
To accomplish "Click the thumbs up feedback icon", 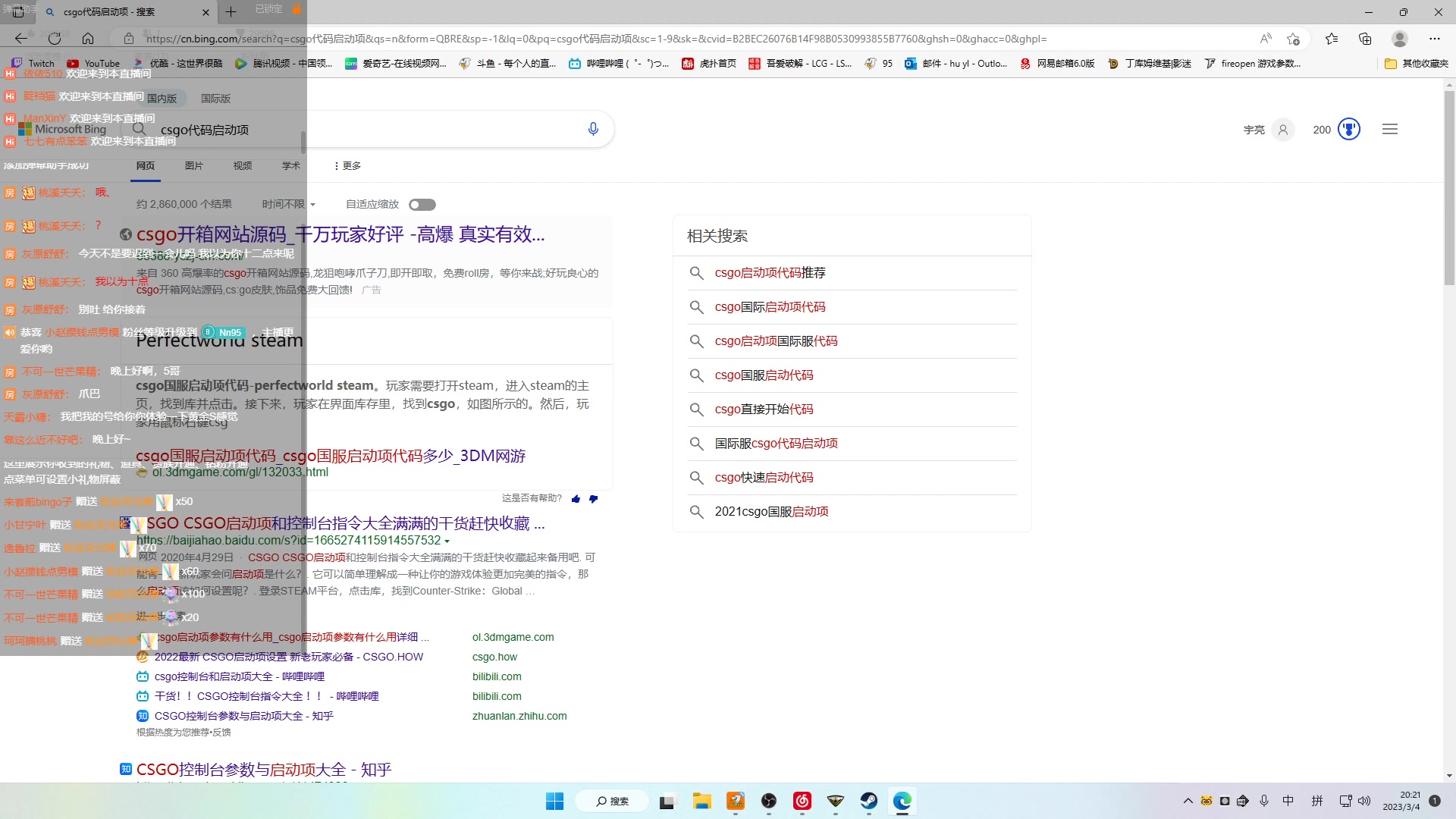I will [x=576, y=499].
